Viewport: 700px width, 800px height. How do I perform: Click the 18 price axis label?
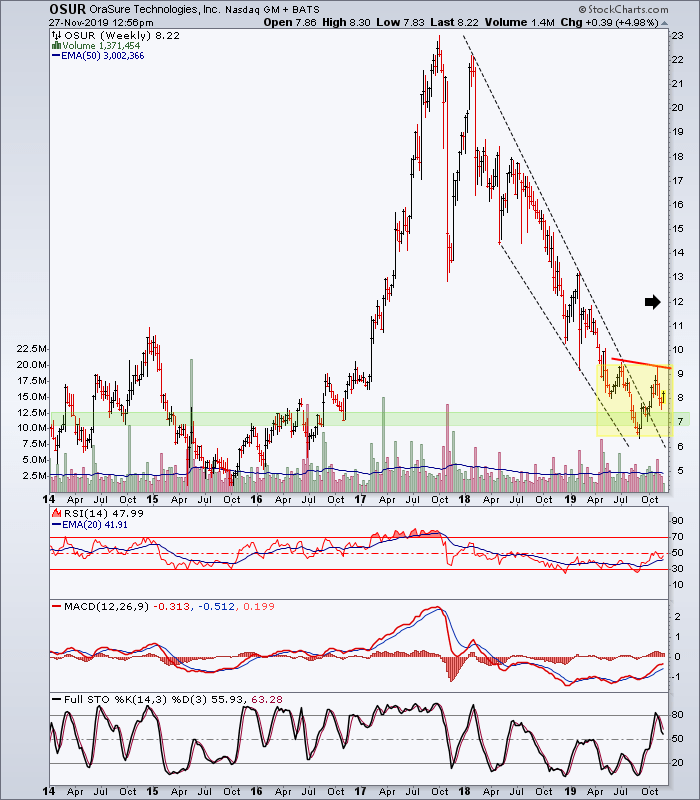tap(678, 157)
